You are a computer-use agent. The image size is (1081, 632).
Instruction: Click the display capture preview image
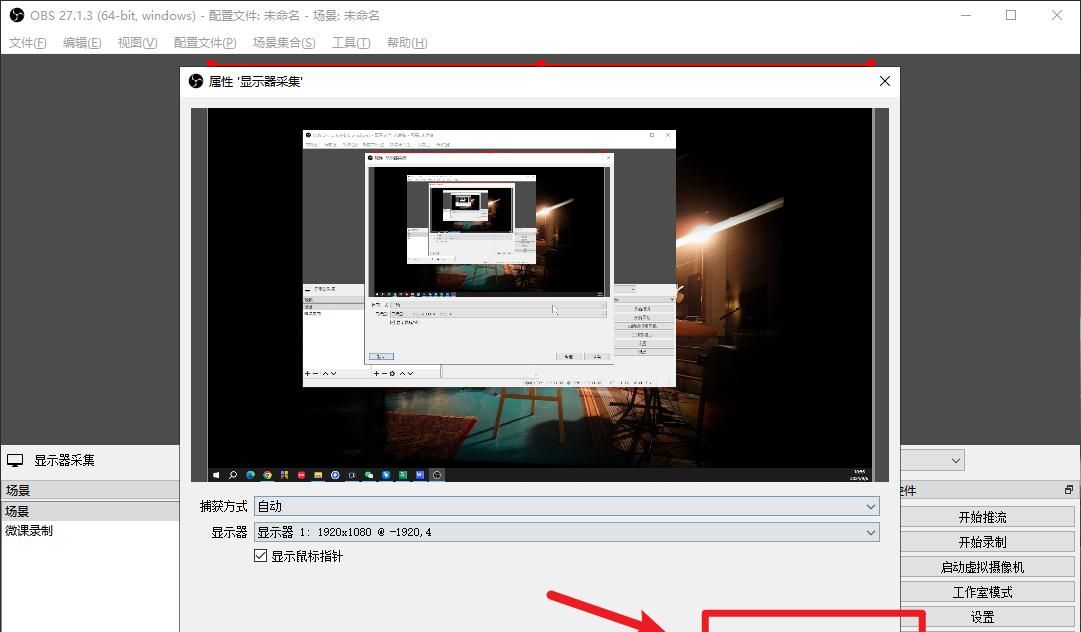click(x=540, y=294)
